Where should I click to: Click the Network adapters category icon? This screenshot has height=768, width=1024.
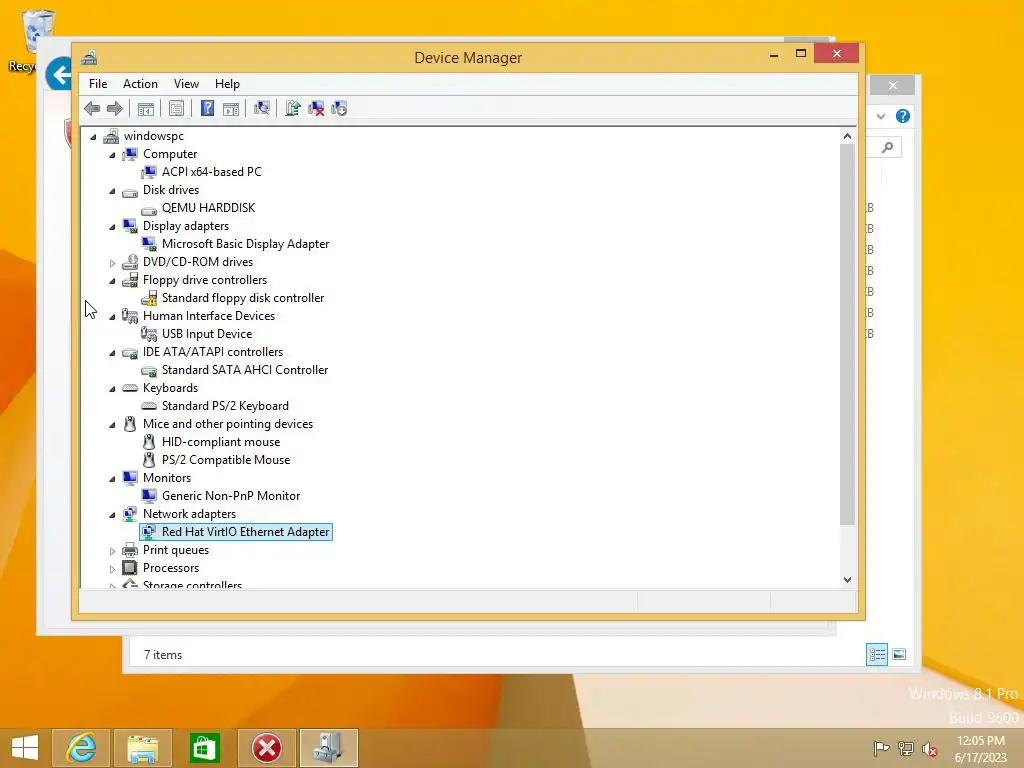coord(130,514)
